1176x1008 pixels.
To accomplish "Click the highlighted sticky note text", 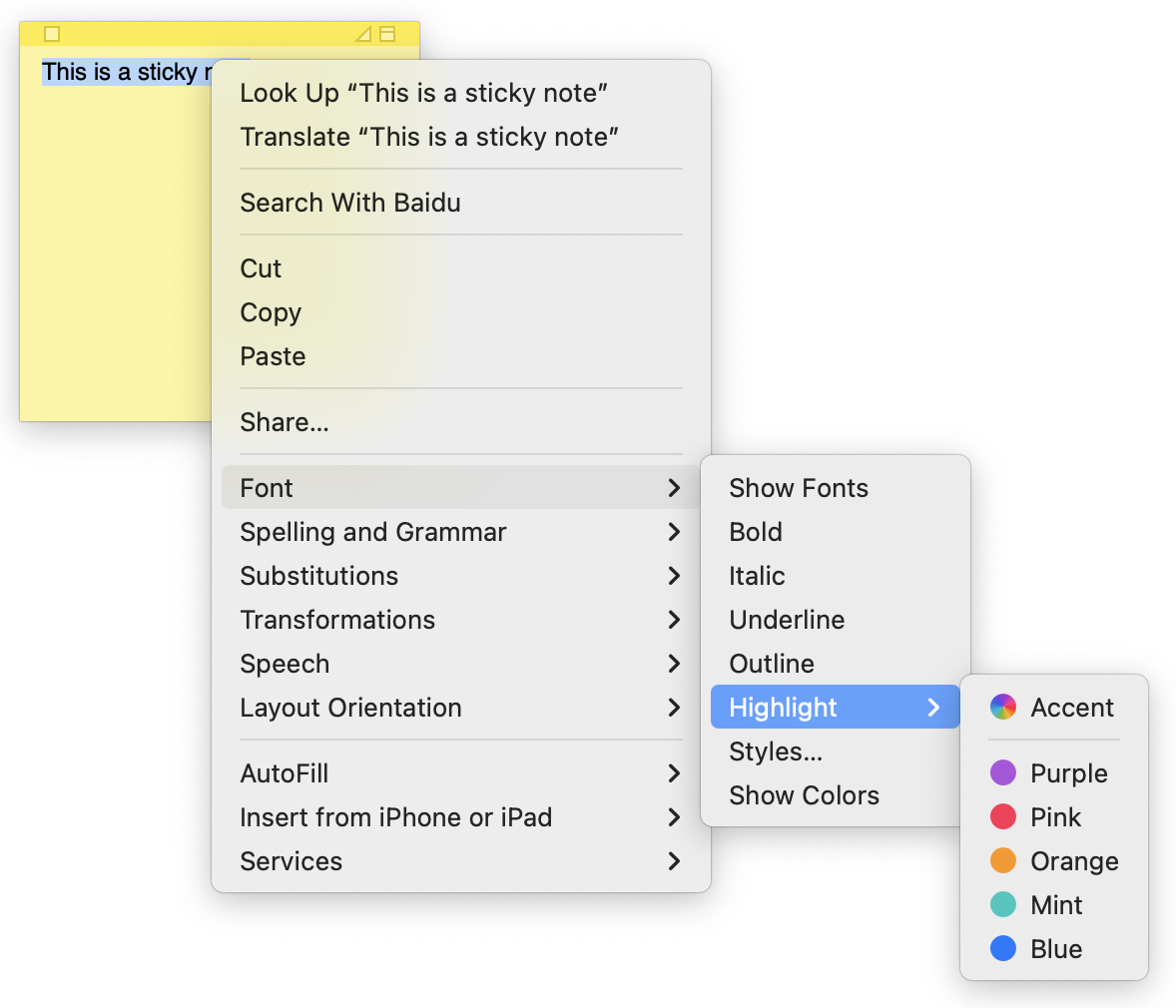I will tap(120, 72).
